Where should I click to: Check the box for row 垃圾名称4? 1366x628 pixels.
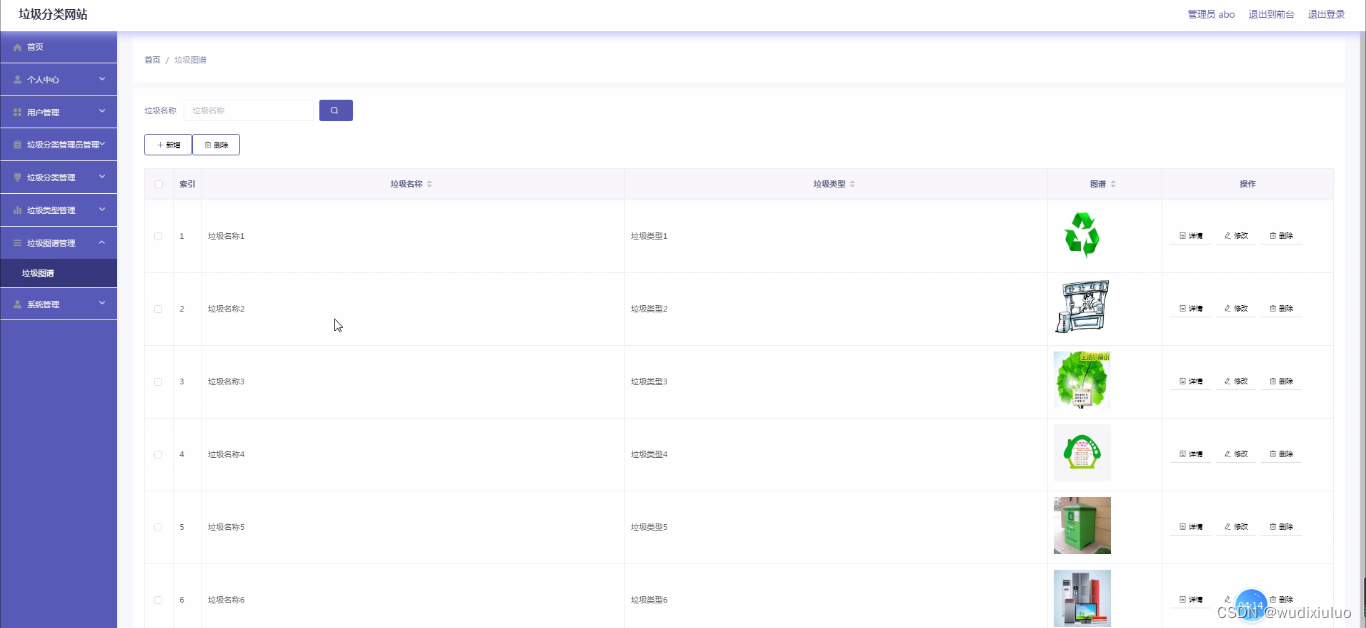tap(158, 454)
